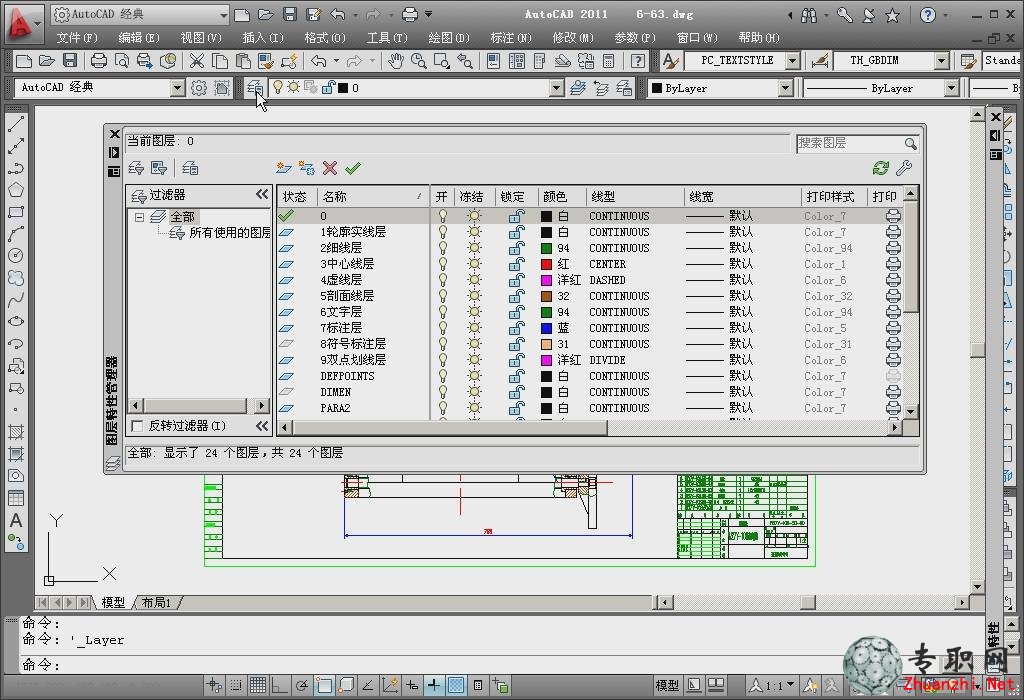1024x700 pixels.
Task: Select the Circle tool in draw toolbar
Action: coord(16,255)
